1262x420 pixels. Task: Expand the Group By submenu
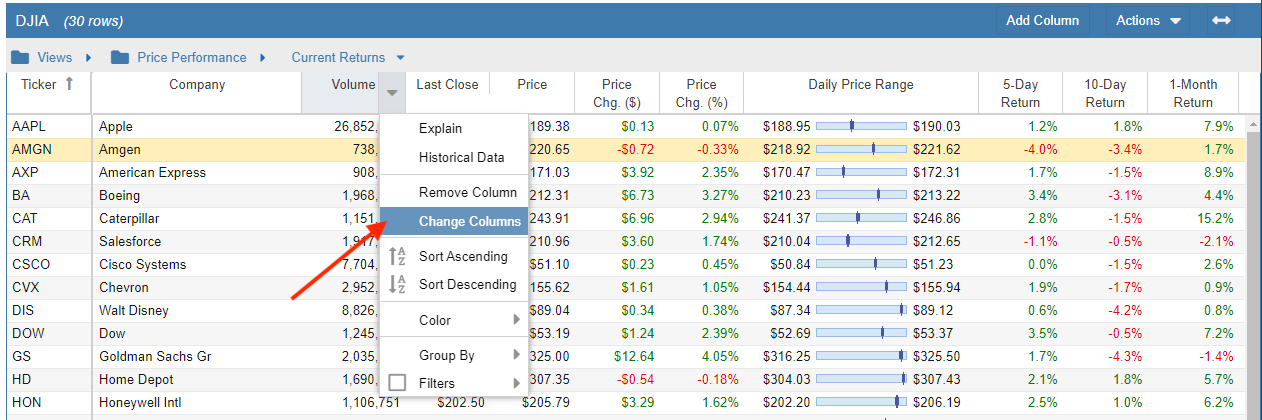516,355
